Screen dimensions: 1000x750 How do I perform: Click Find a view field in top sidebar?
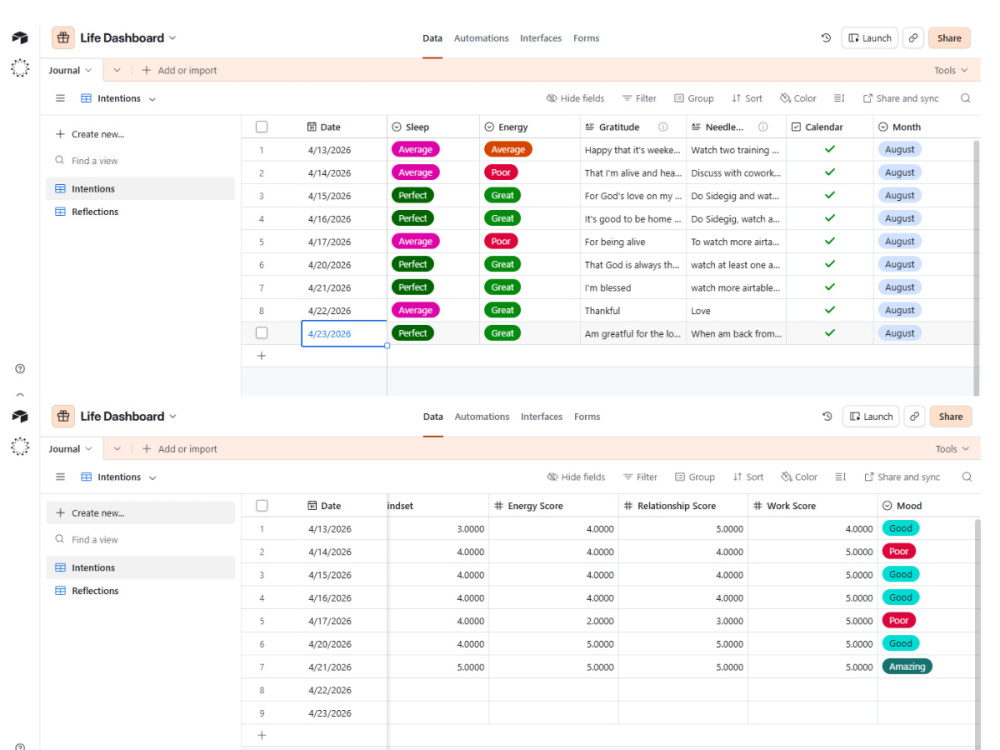pyautogui.click(x=140, y=161)
